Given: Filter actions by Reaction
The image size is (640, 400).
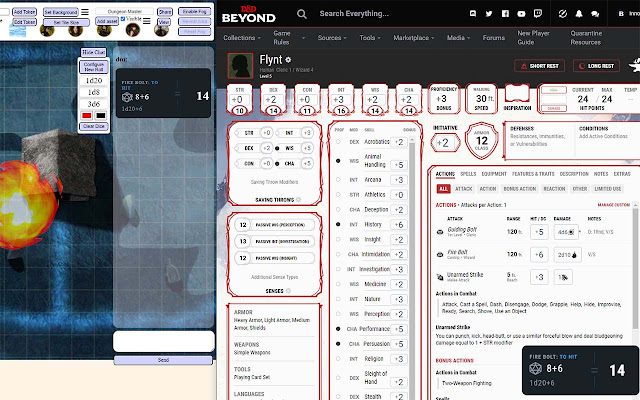Looking at the screenshot, I should point(554,189).
